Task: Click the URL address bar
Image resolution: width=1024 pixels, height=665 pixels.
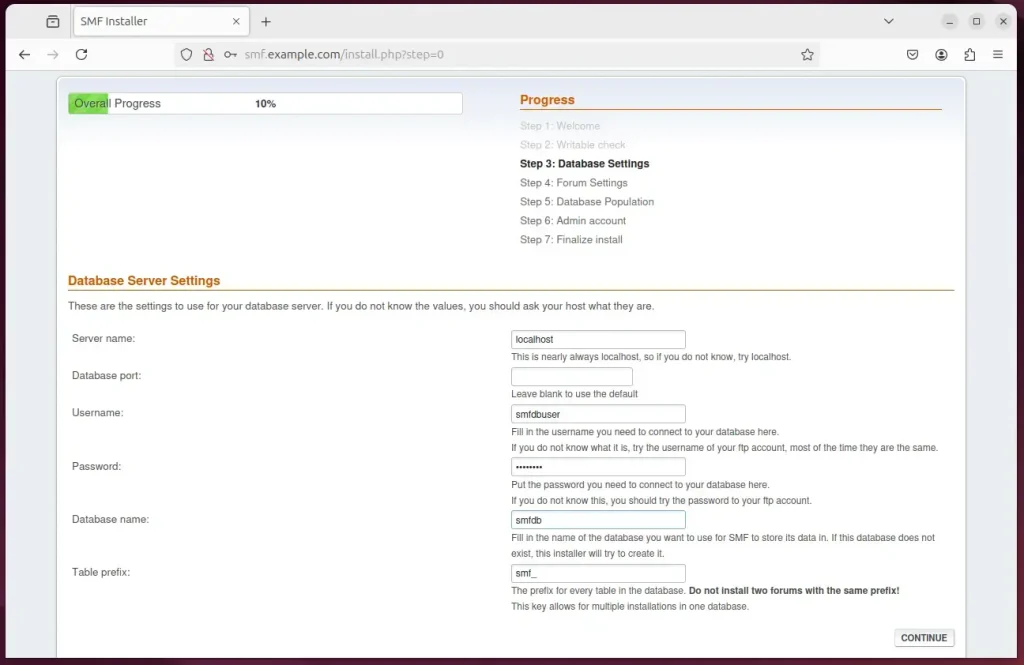Action: (496, 55)
